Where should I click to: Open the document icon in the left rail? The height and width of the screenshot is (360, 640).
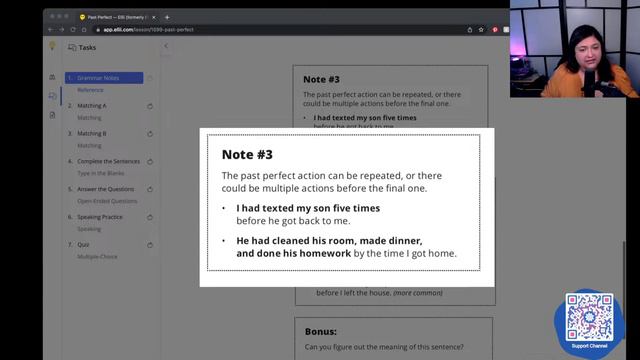tap(52, 116)
